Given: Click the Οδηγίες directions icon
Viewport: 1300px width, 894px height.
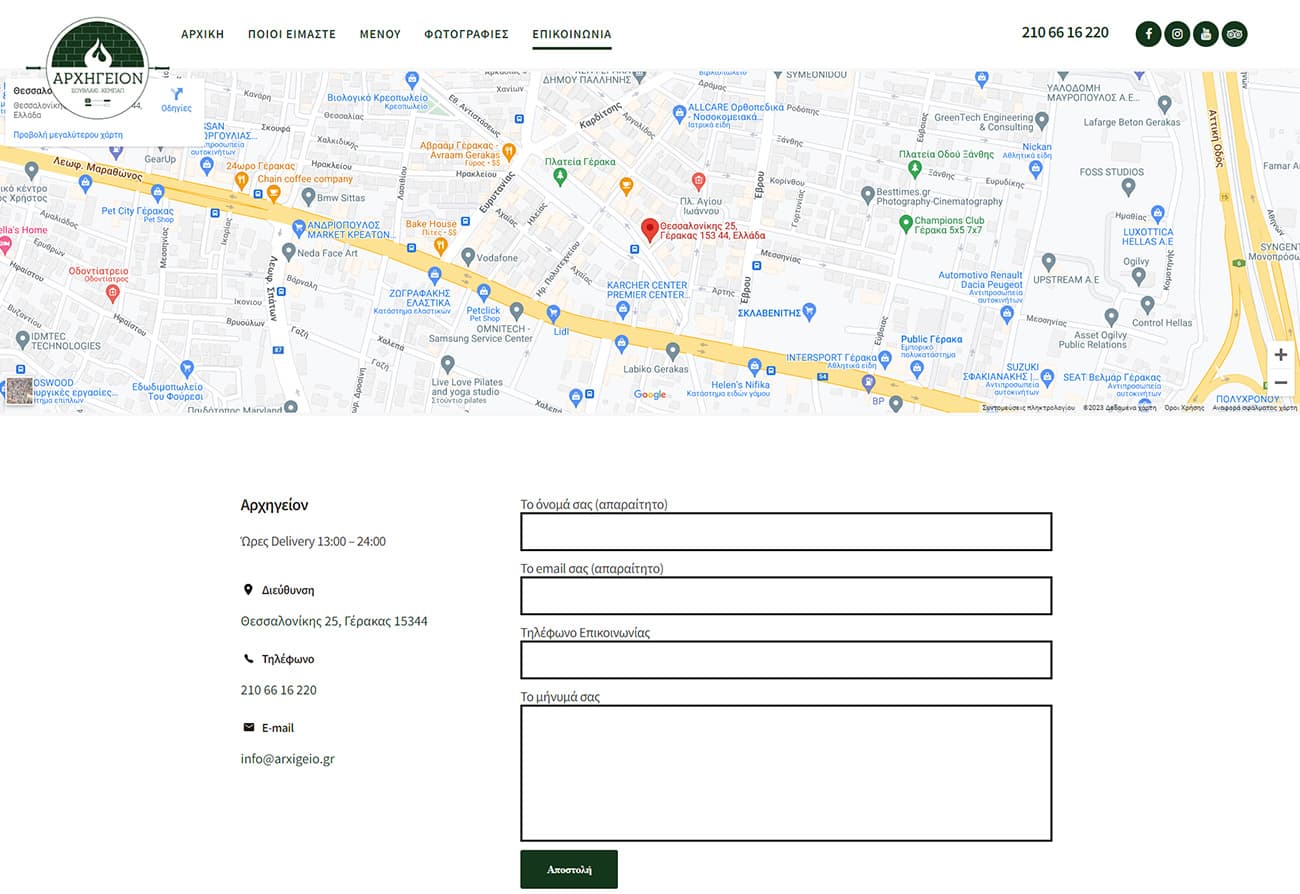Looking at the screenshot, I should [176, 99].
